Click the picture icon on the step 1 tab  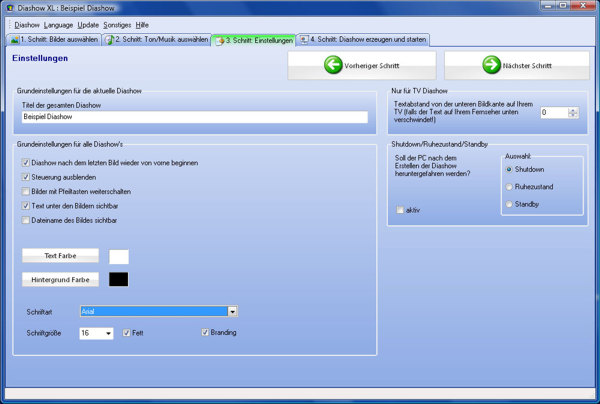(x=15, y=40)
